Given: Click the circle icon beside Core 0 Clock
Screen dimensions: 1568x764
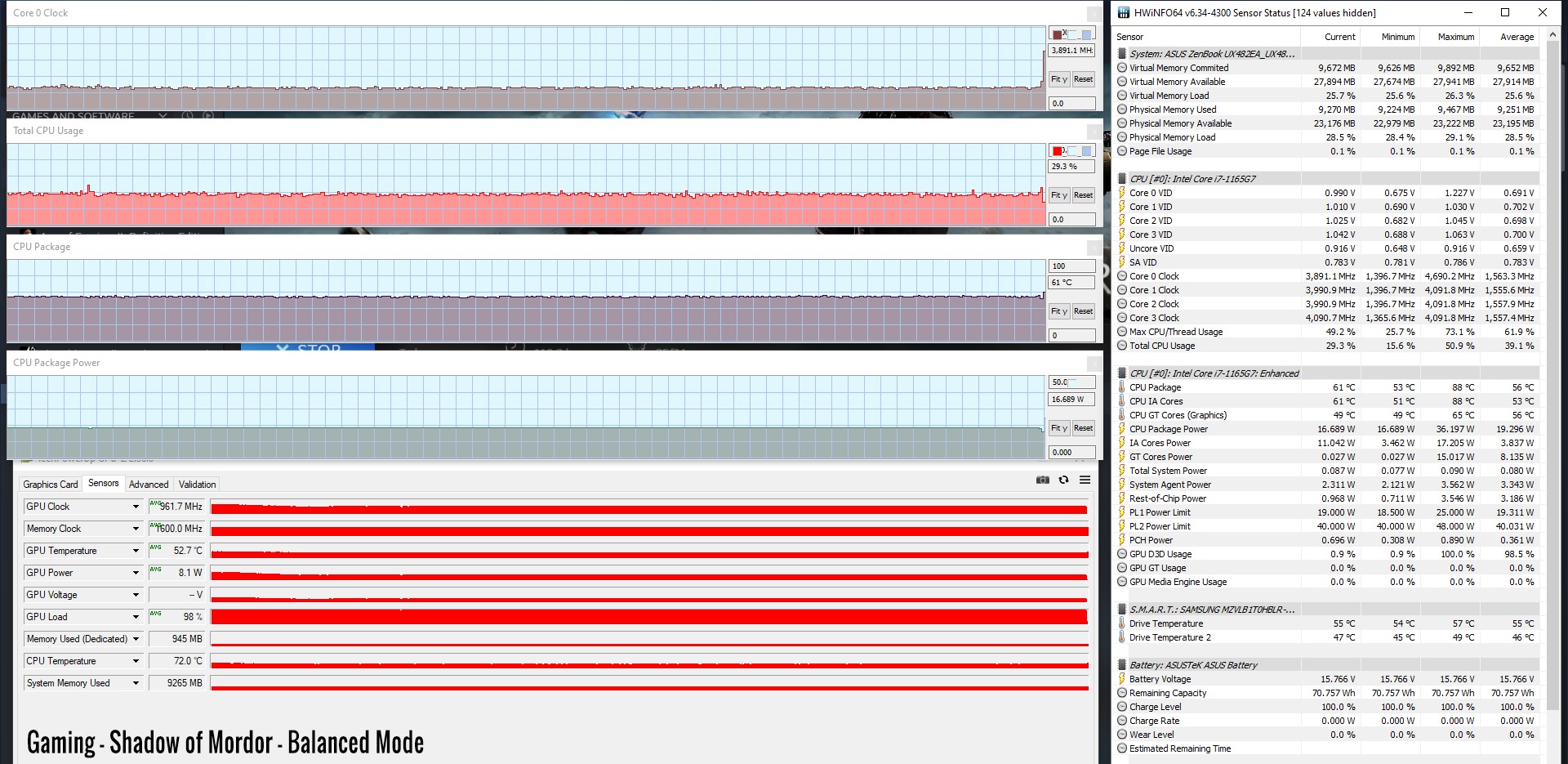Looking at the screenshot, I should 1122,276.
